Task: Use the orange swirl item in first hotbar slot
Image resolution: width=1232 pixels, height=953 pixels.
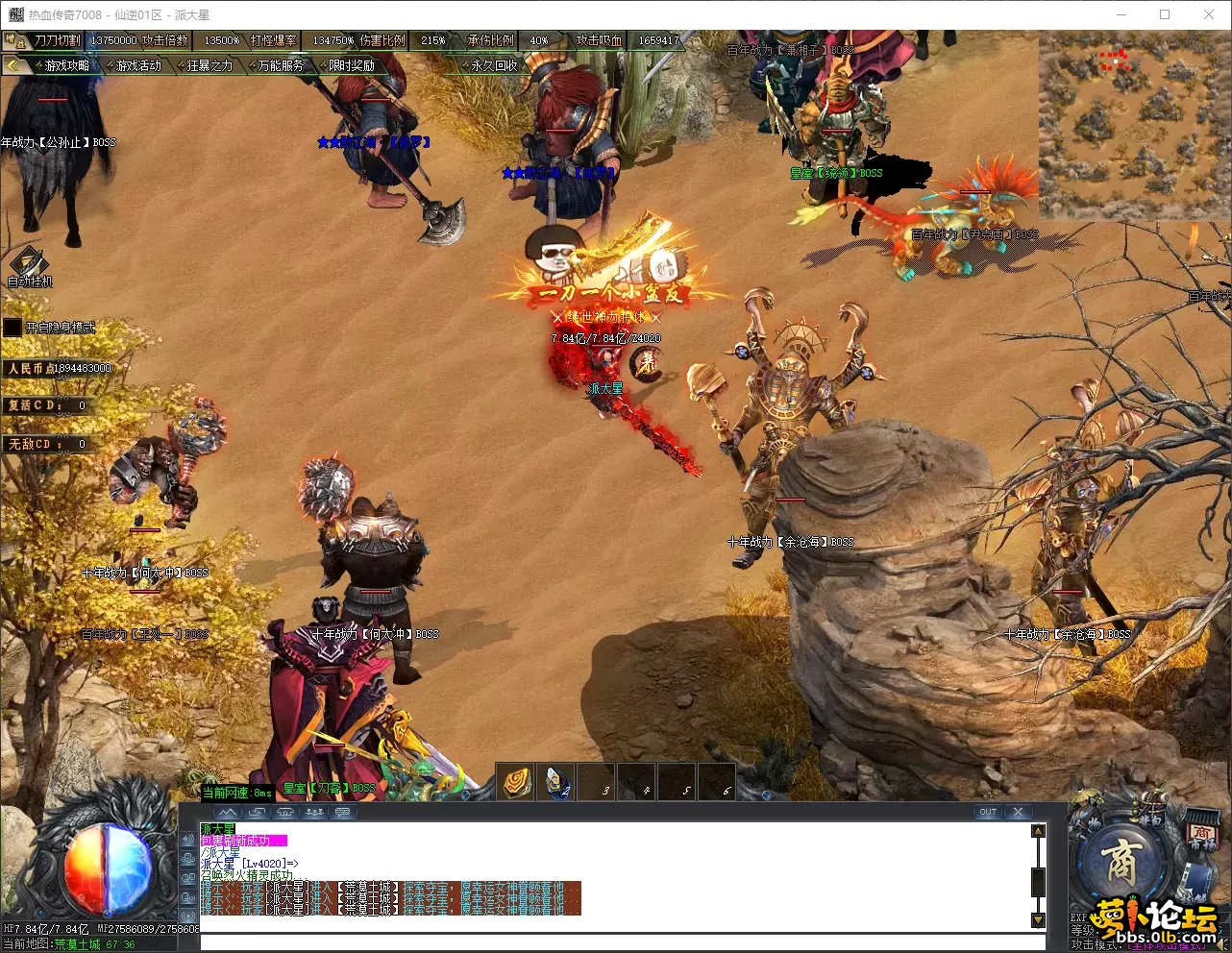Action: (x=517, y=782)
